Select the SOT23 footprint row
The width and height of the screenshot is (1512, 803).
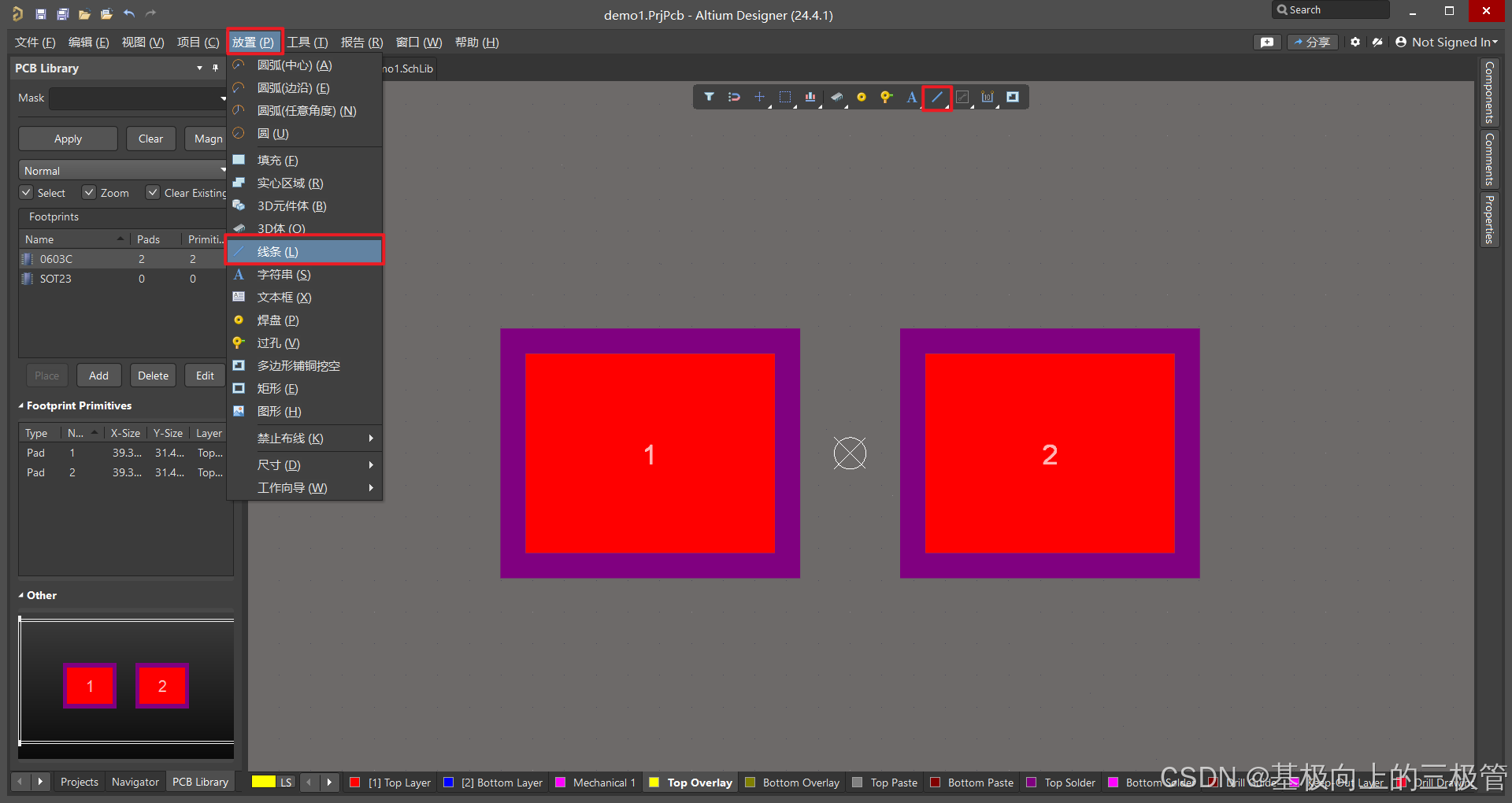pyautogui.click(x=123, y=279)
